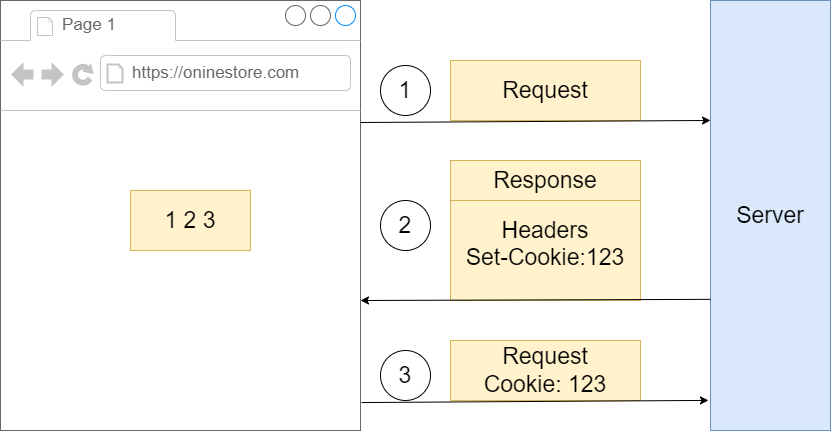The image size is (831, 431).
Task: Click the page icon inside the address bar
Action: click(x=115, y=73)
